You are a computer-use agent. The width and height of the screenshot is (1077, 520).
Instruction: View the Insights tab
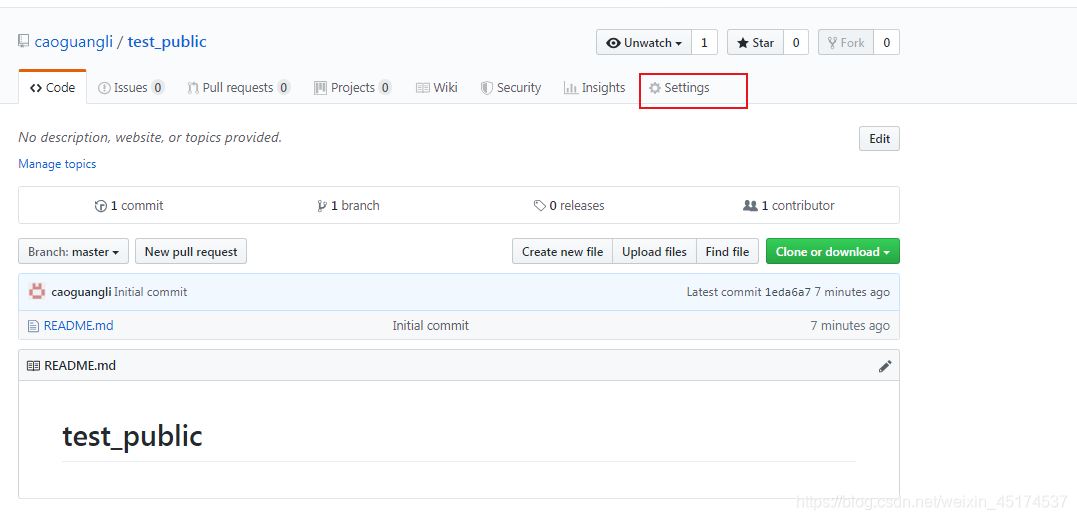tap(595, 88)
